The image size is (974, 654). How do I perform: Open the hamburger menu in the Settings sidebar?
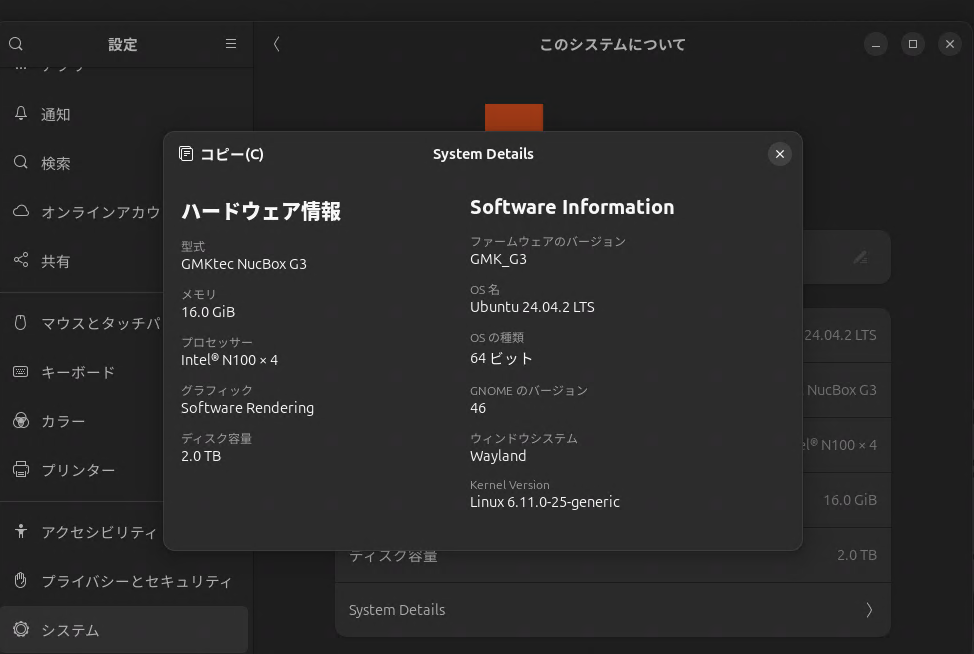(x=230, y=43)
